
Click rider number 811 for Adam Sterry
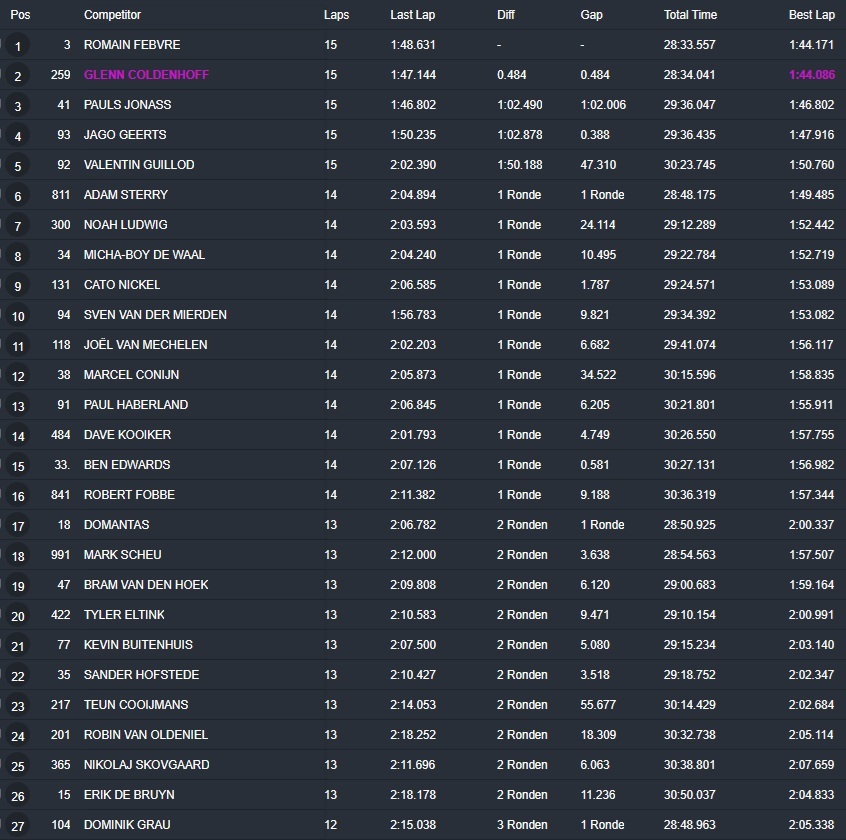click(x=61, y=195)
